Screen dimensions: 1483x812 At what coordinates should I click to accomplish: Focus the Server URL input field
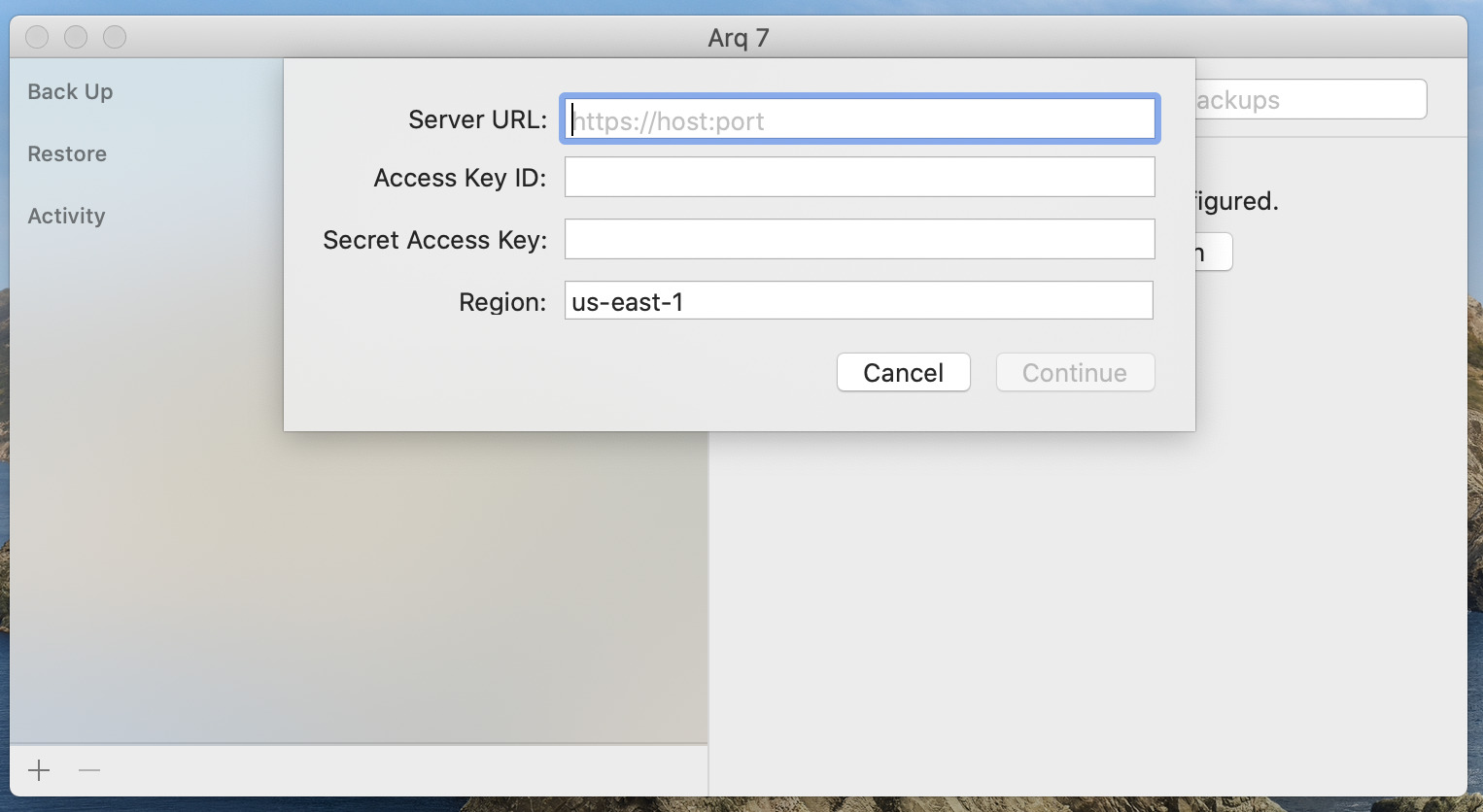pyautogui.click(x=860, y=118)
